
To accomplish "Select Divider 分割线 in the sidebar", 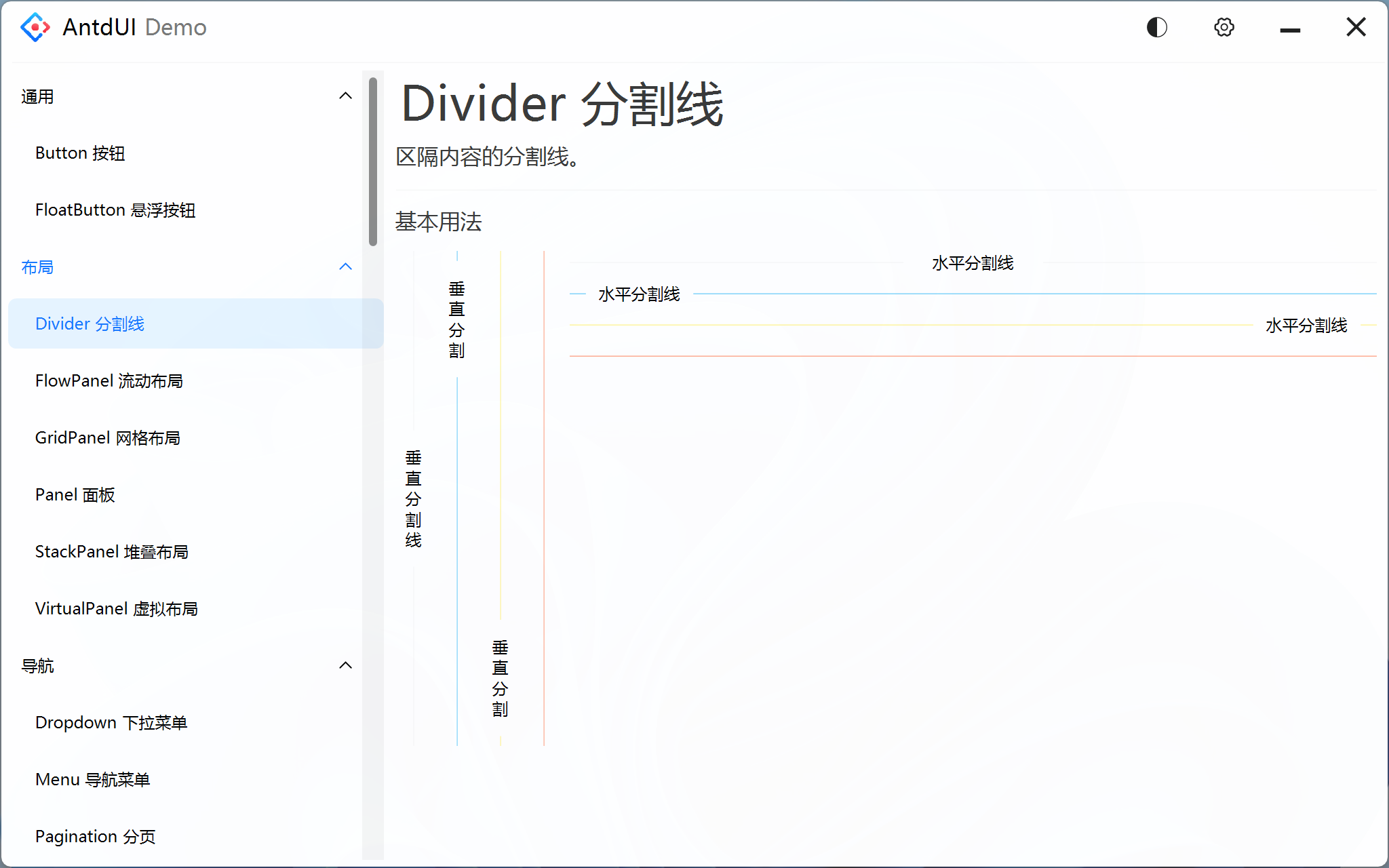I will [90, 323].
